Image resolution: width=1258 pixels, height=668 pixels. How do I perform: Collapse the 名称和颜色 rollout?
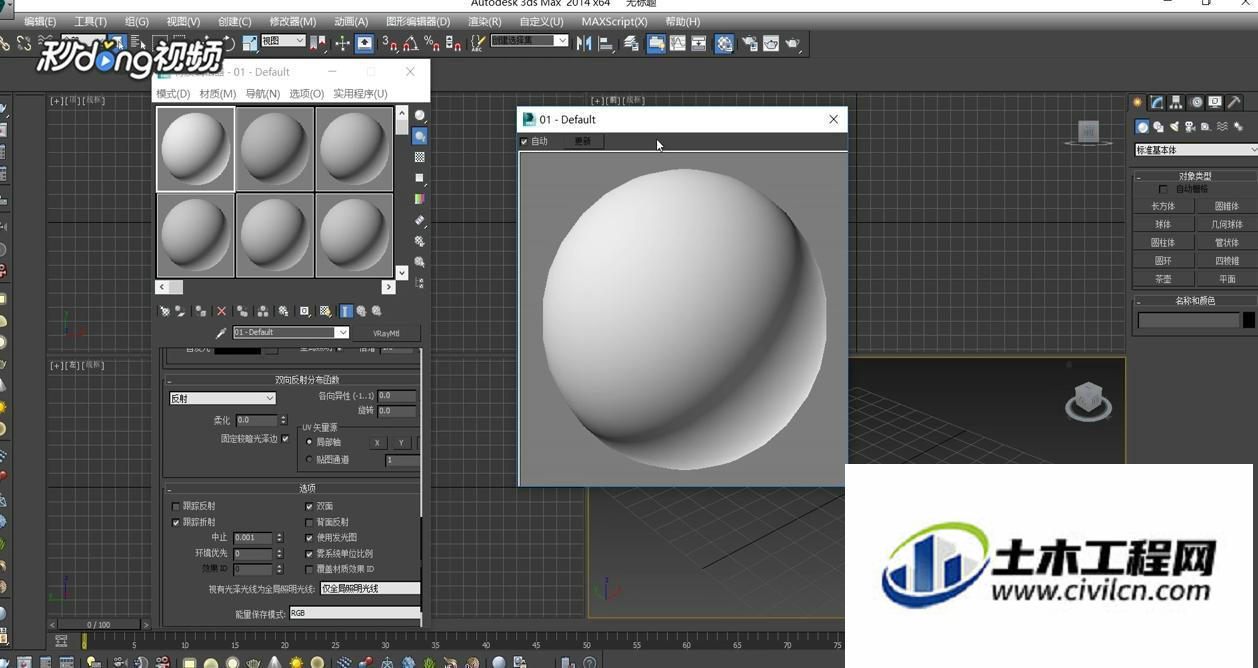point(1195,301)
